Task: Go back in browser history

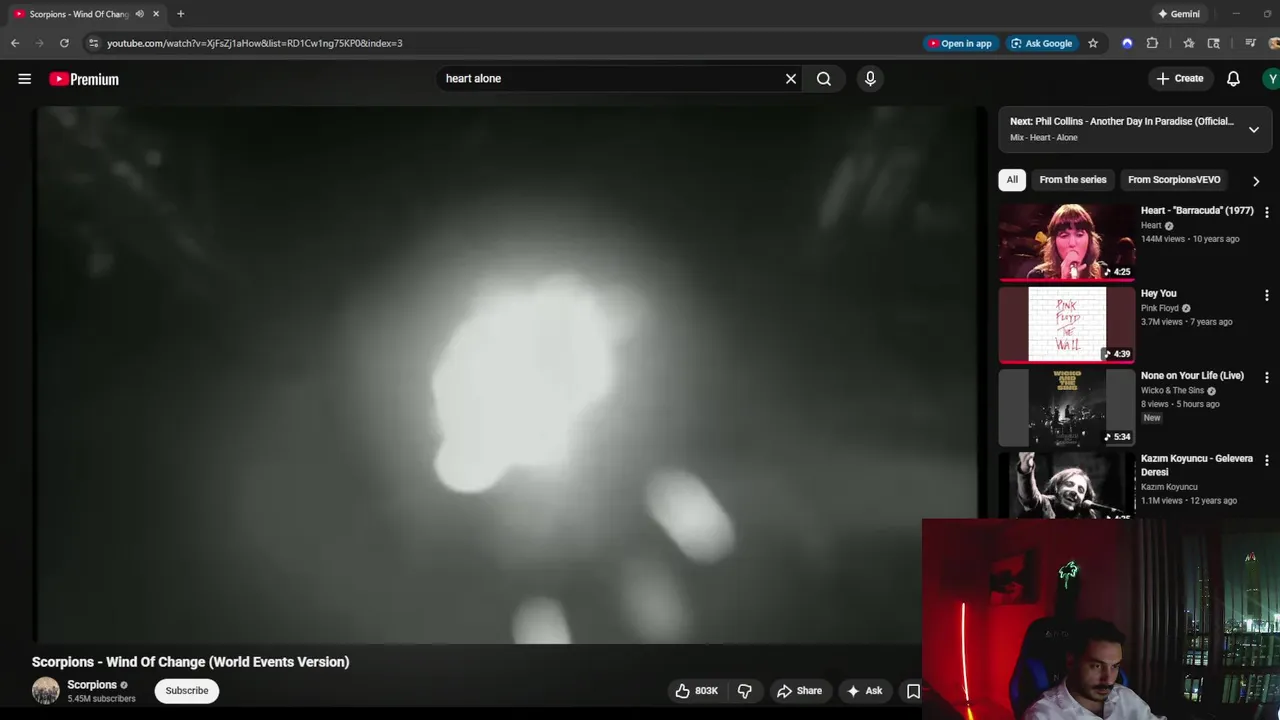Action: (15, 43)
